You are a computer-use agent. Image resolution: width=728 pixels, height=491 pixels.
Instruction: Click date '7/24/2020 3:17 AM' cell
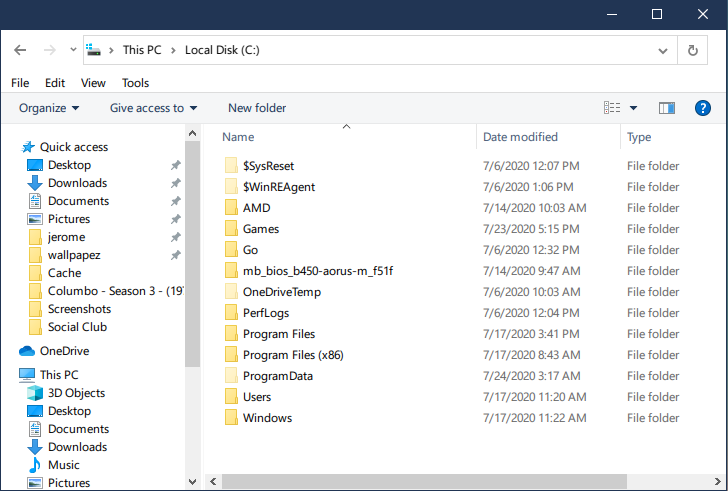(x=532, y=376)
